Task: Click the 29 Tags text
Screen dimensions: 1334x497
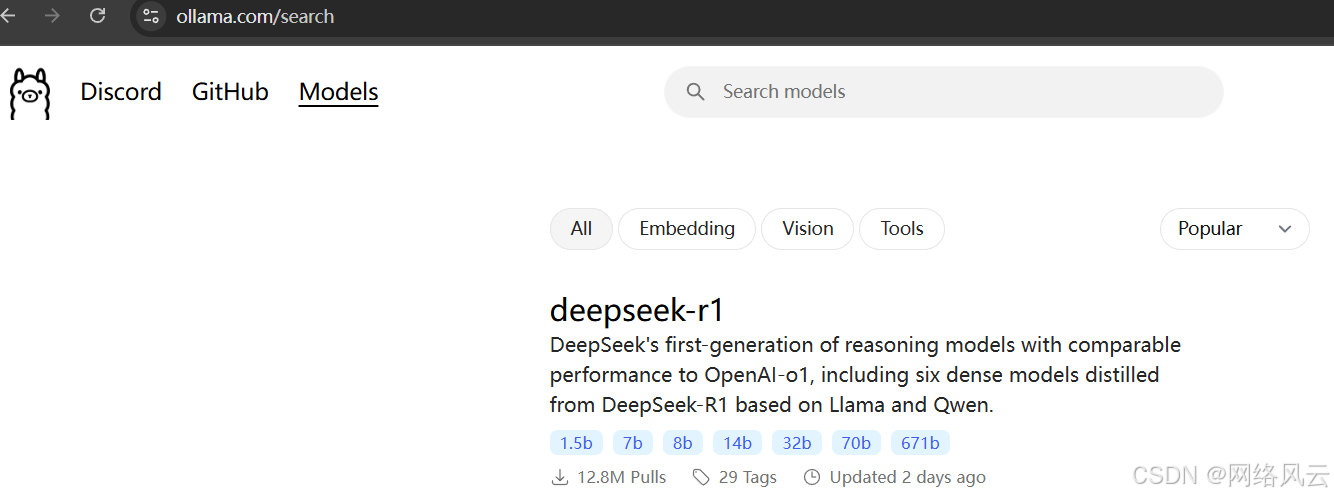Action: 748,477
